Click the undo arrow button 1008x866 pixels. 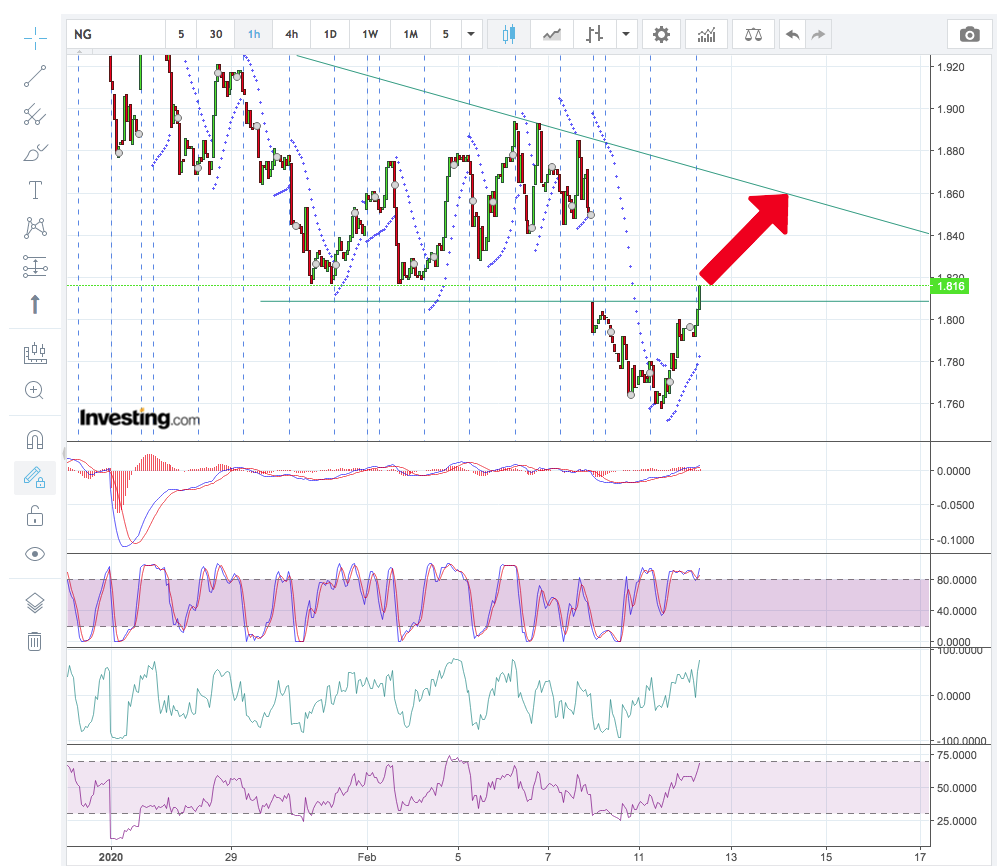[x=792, y=34]
